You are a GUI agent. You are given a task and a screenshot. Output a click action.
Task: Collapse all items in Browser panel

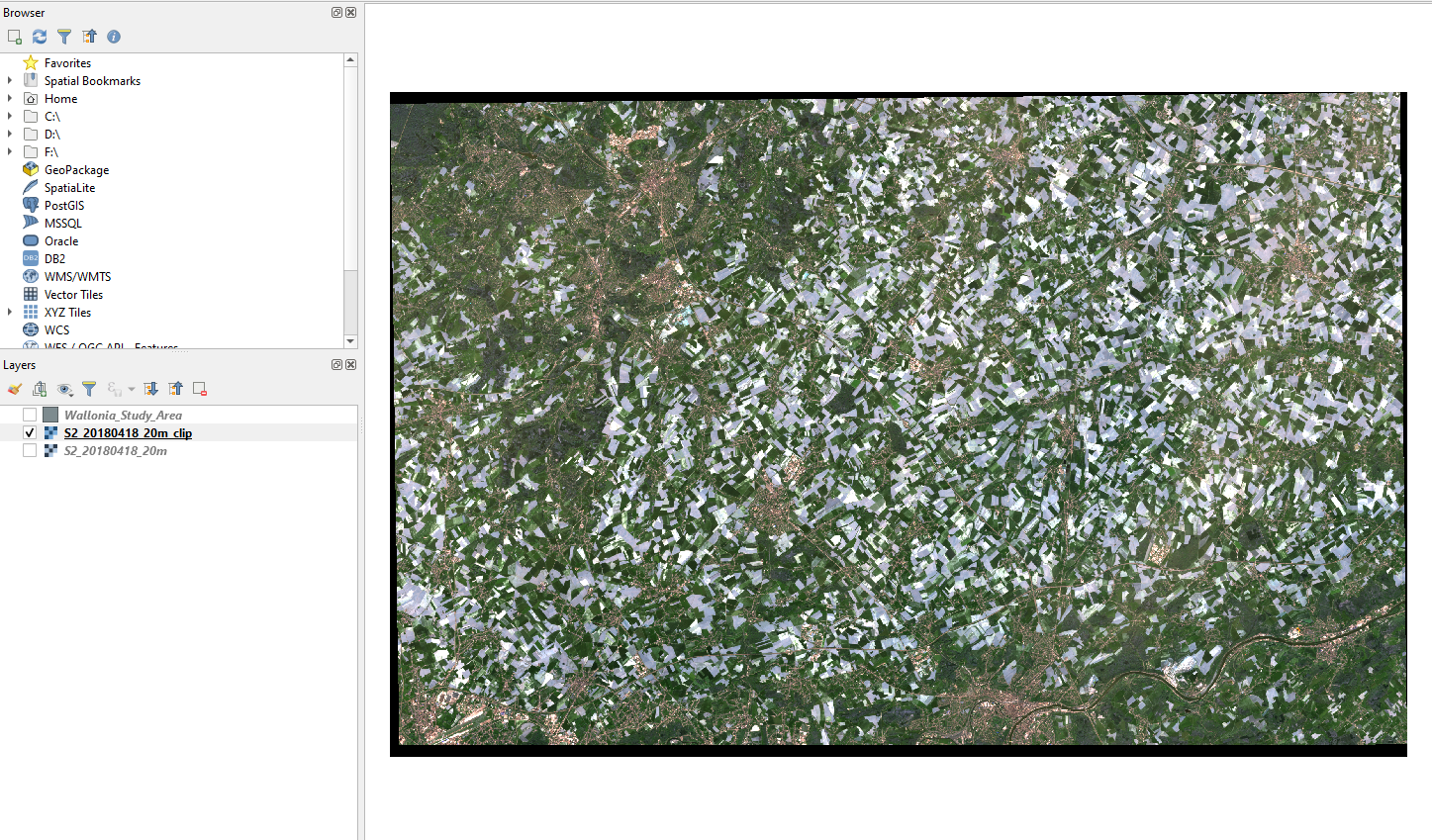pos(90,37)
